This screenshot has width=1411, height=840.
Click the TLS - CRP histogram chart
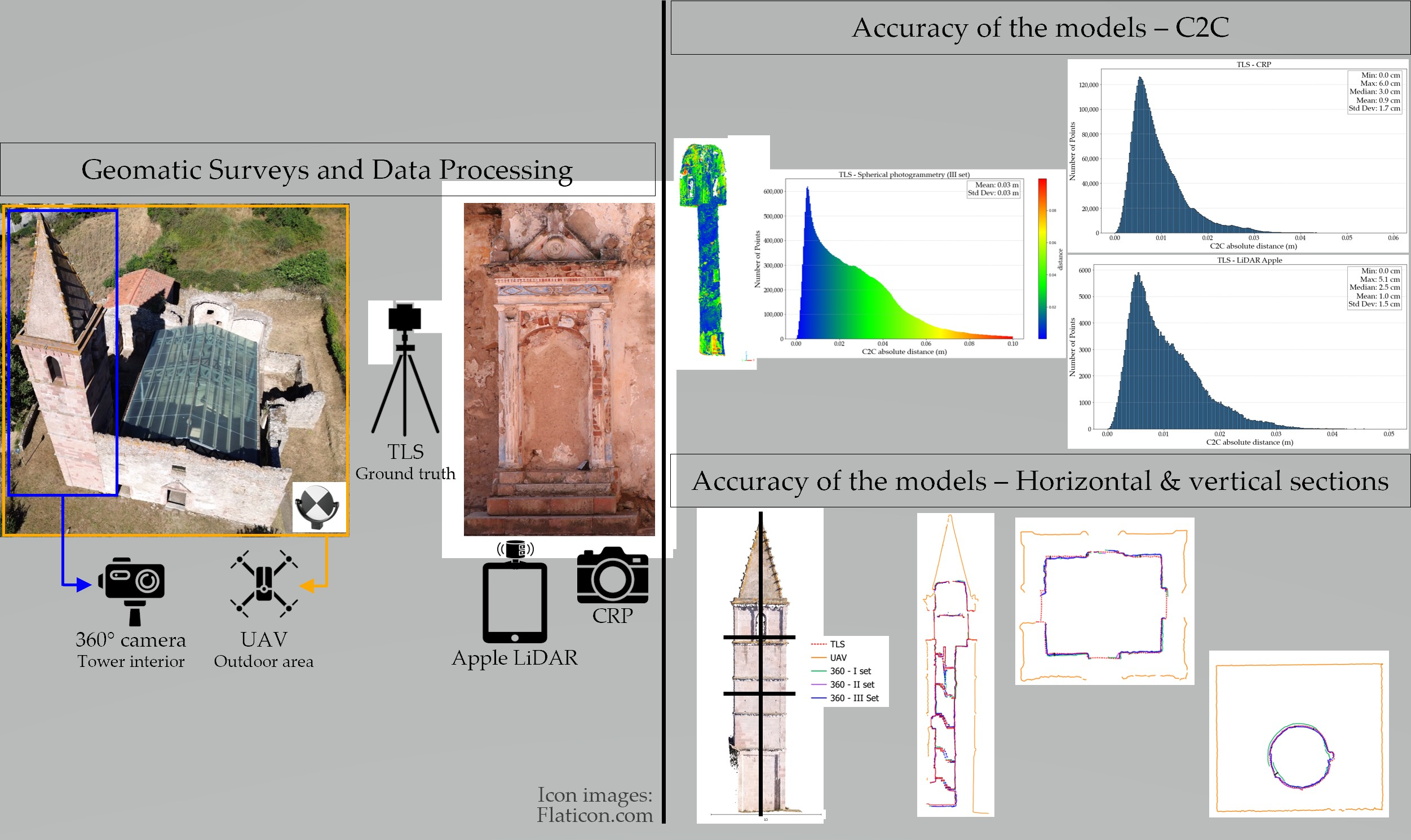click(1237, 156)
